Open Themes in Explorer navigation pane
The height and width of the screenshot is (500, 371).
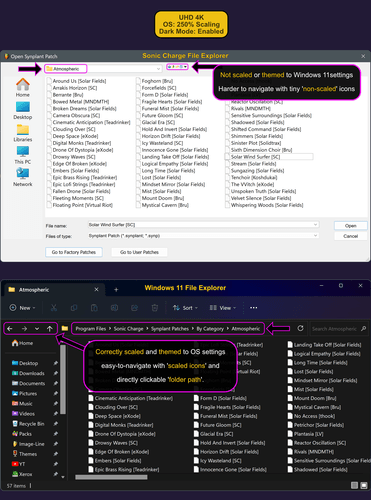coord(25,454)
